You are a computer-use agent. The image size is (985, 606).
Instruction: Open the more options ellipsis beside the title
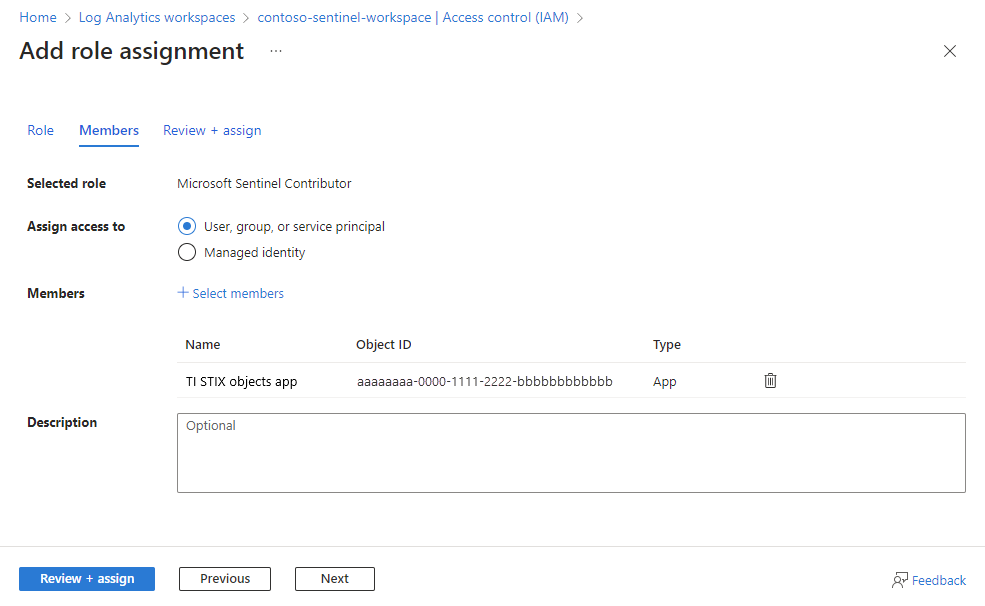[x=275, y=49]
